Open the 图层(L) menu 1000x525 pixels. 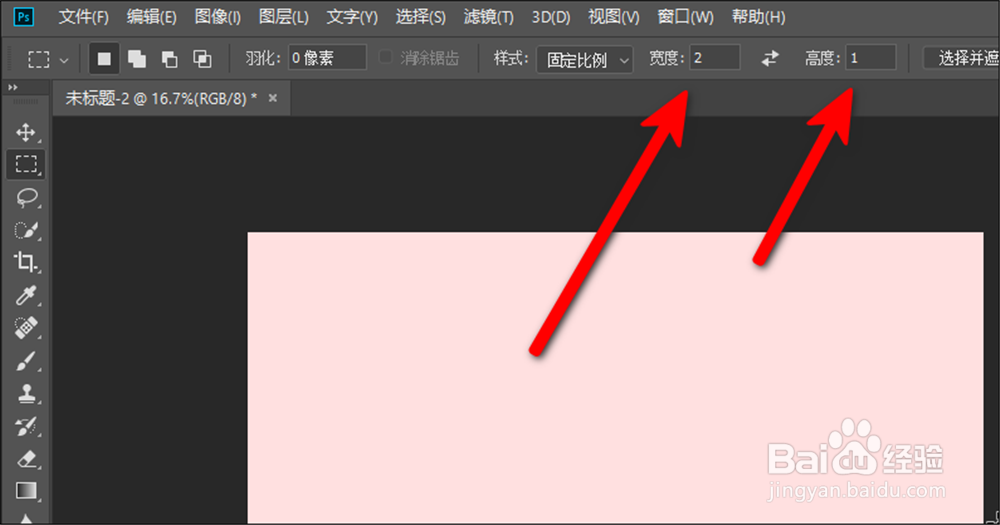pos(283,17)
